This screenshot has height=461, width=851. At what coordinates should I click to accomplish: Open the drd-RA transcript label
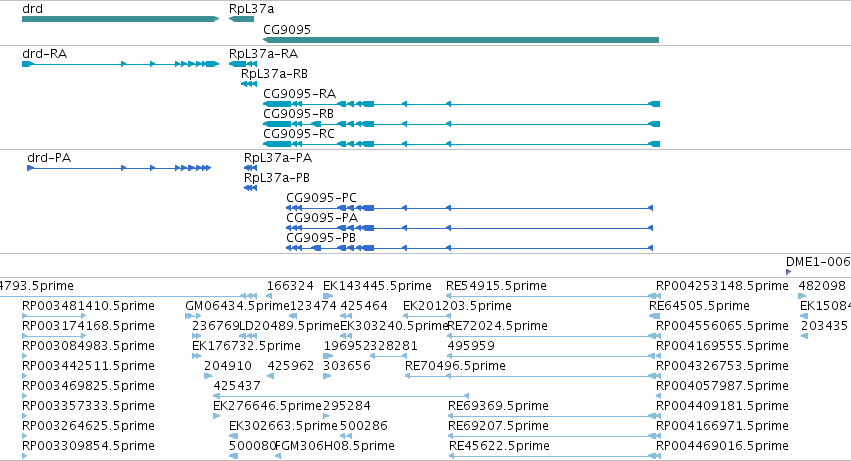45,54
